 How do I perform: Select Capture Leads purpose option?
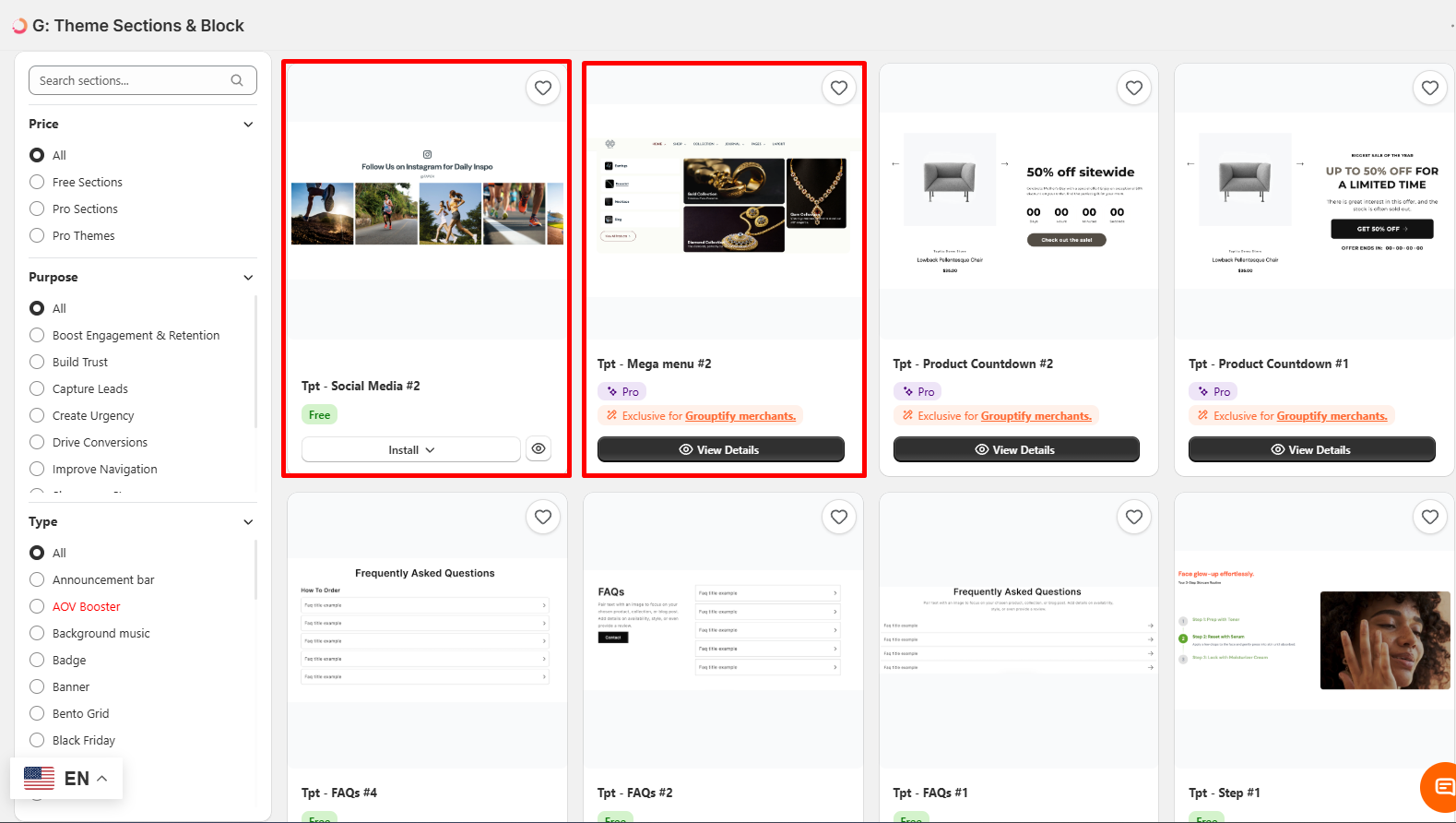pos(37,388)
